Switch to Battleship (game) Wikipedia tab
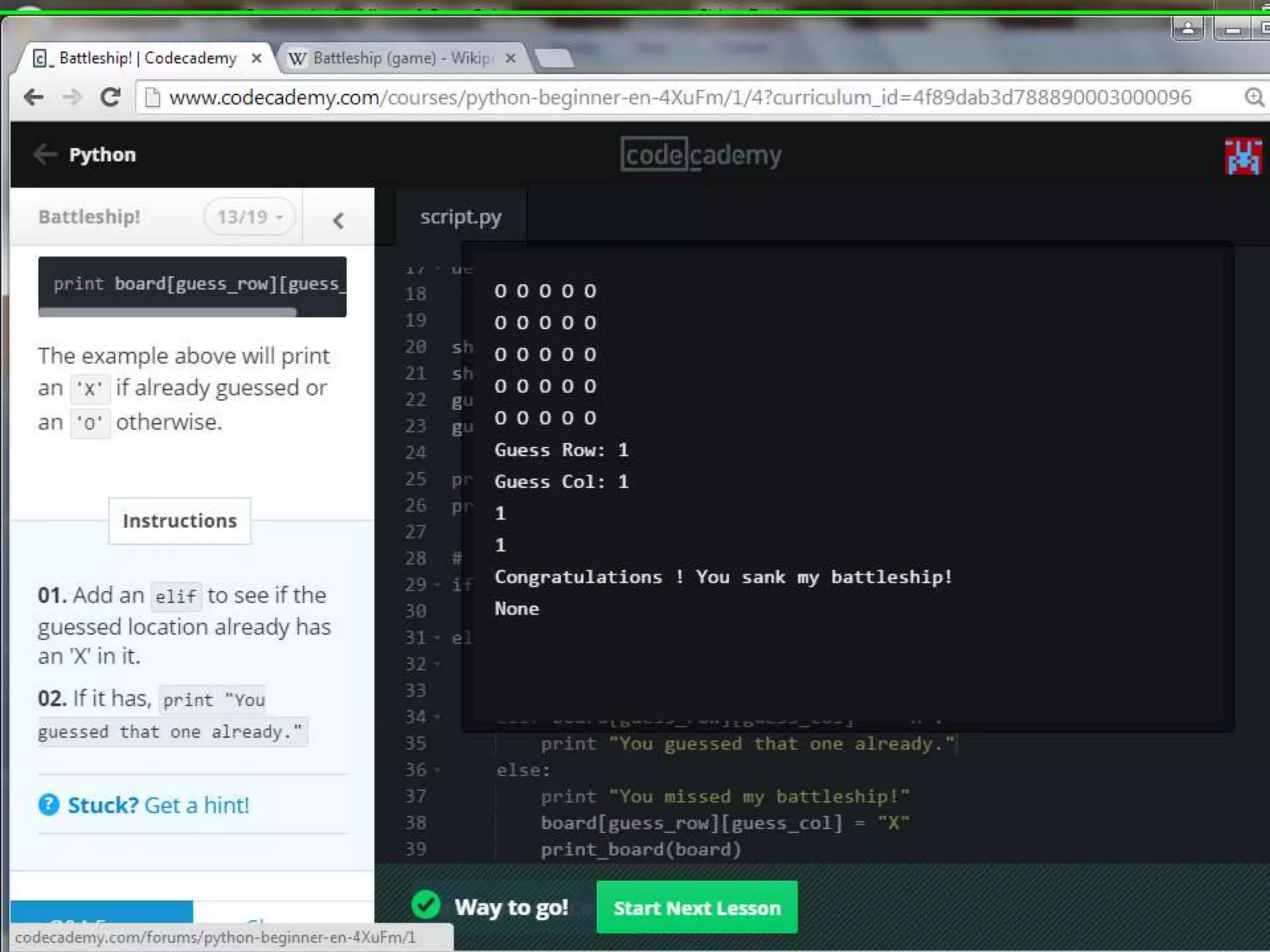Viewport: 1270px width, 952px height. point(397,58)
